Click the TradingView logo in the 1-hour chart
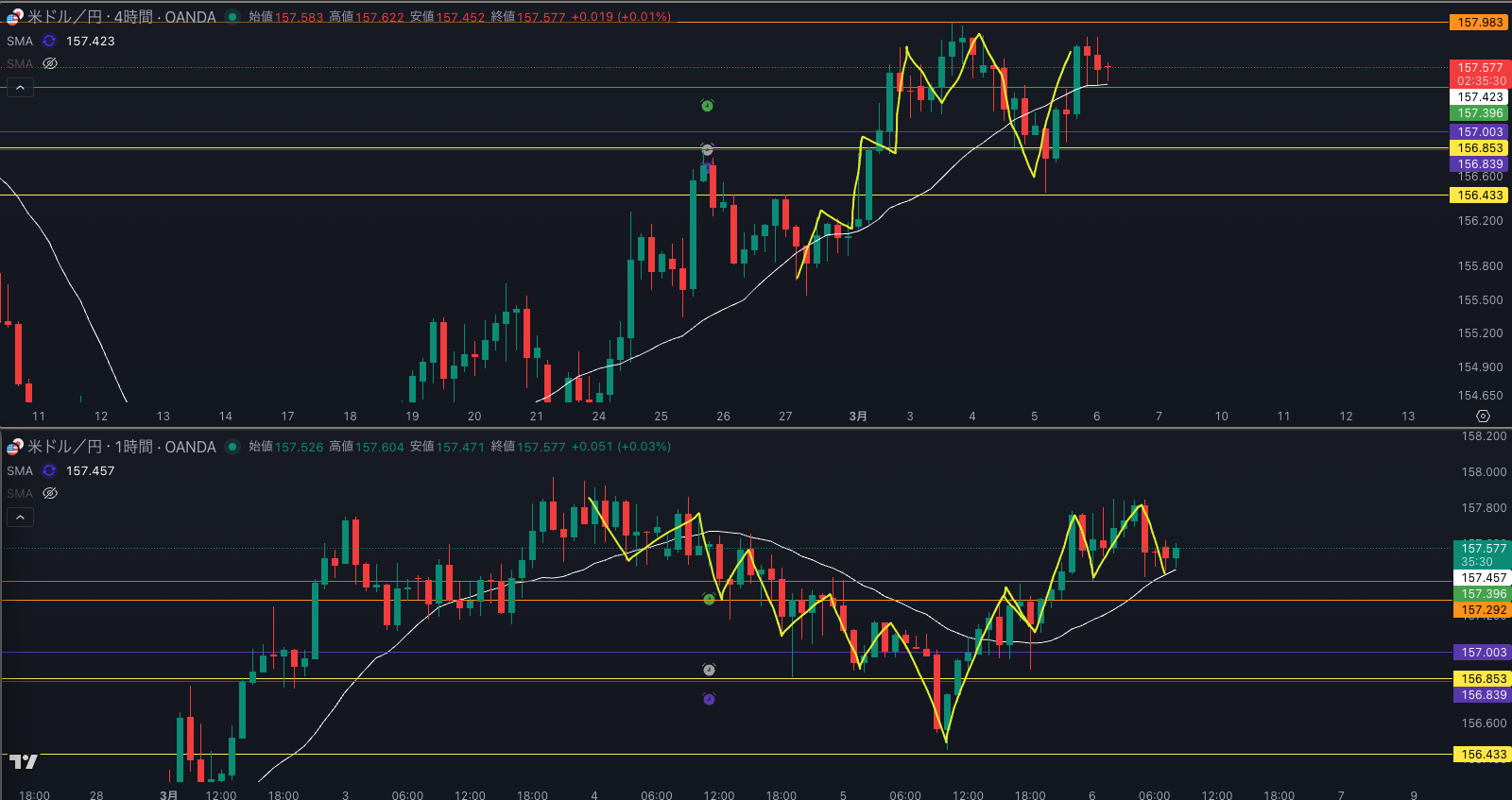Screen dimensions: 1512x800 (x=24, y=761)
